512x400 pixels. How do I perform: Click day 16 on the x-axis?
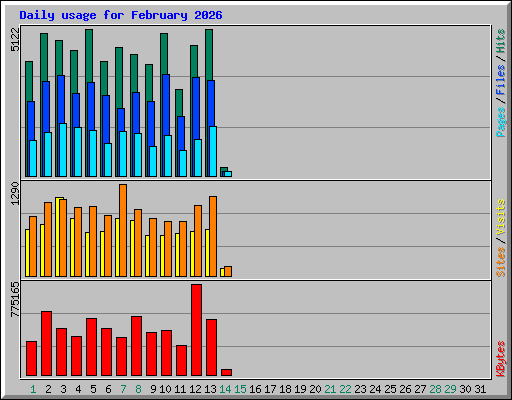click(x=255, y=389)
